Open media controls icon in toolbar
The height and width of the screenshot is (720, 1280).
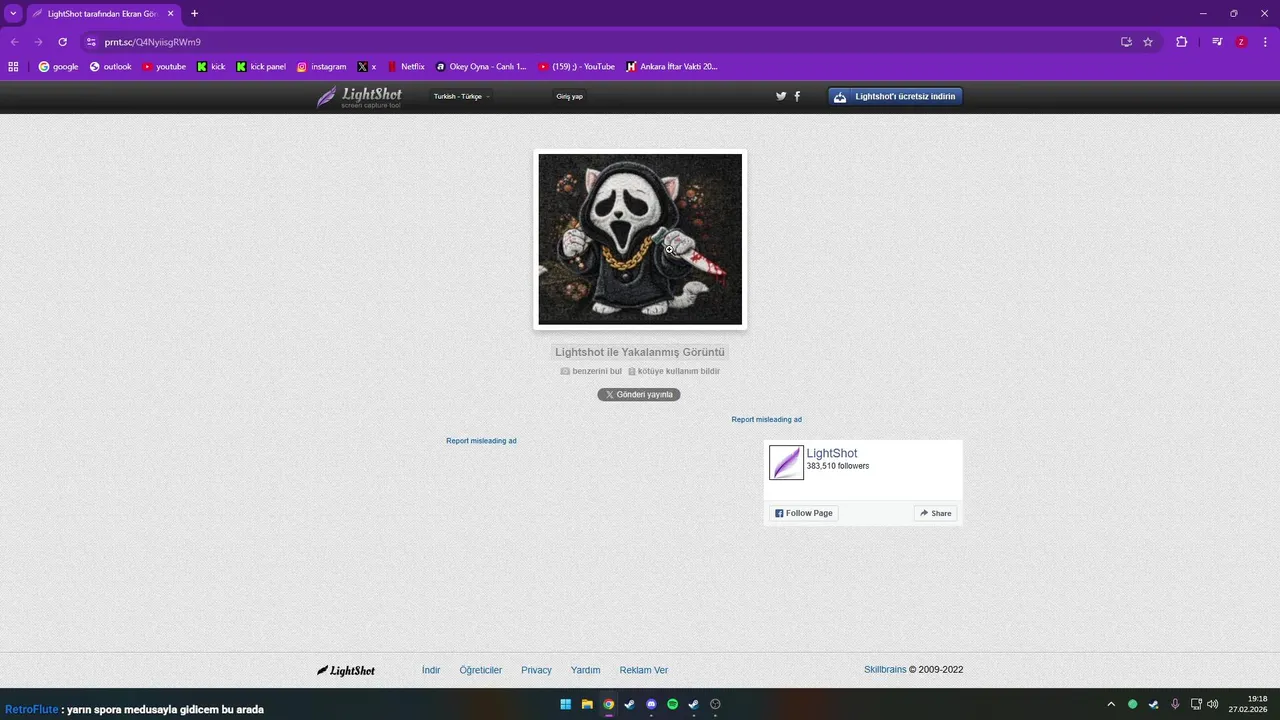tap(1217, 42)
